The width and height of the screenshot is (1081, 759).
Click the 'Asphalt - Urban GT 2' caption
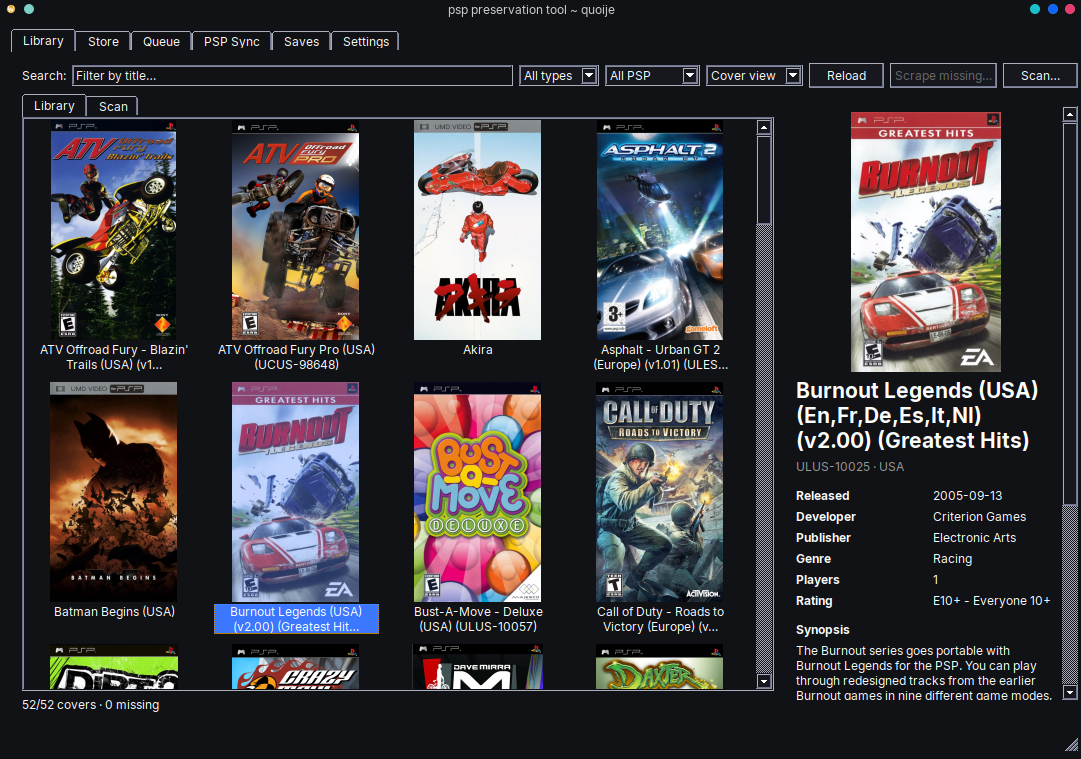(x=660, y=357)
